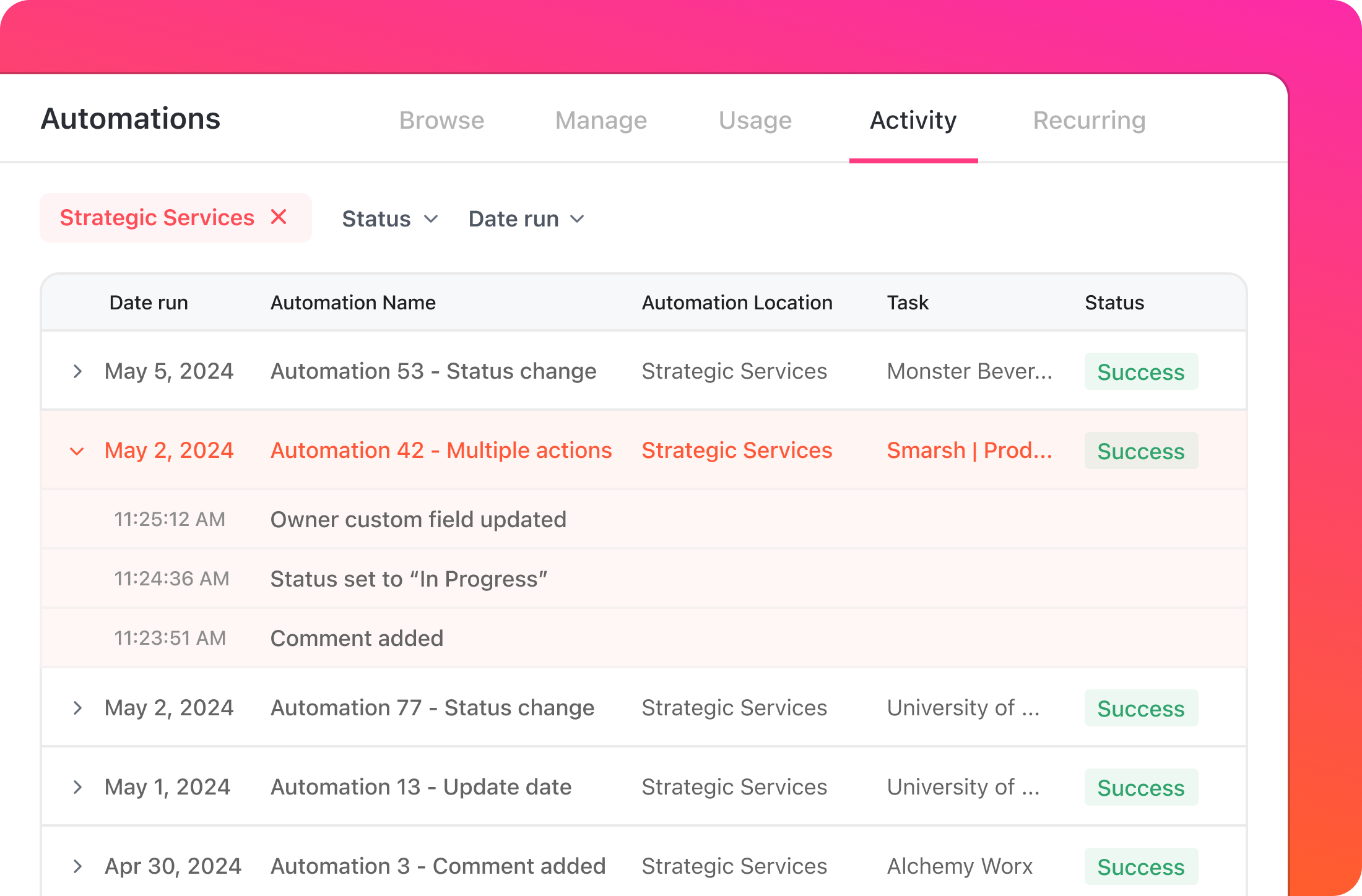Open the Status filter dropdown

(x=389, y=218)
